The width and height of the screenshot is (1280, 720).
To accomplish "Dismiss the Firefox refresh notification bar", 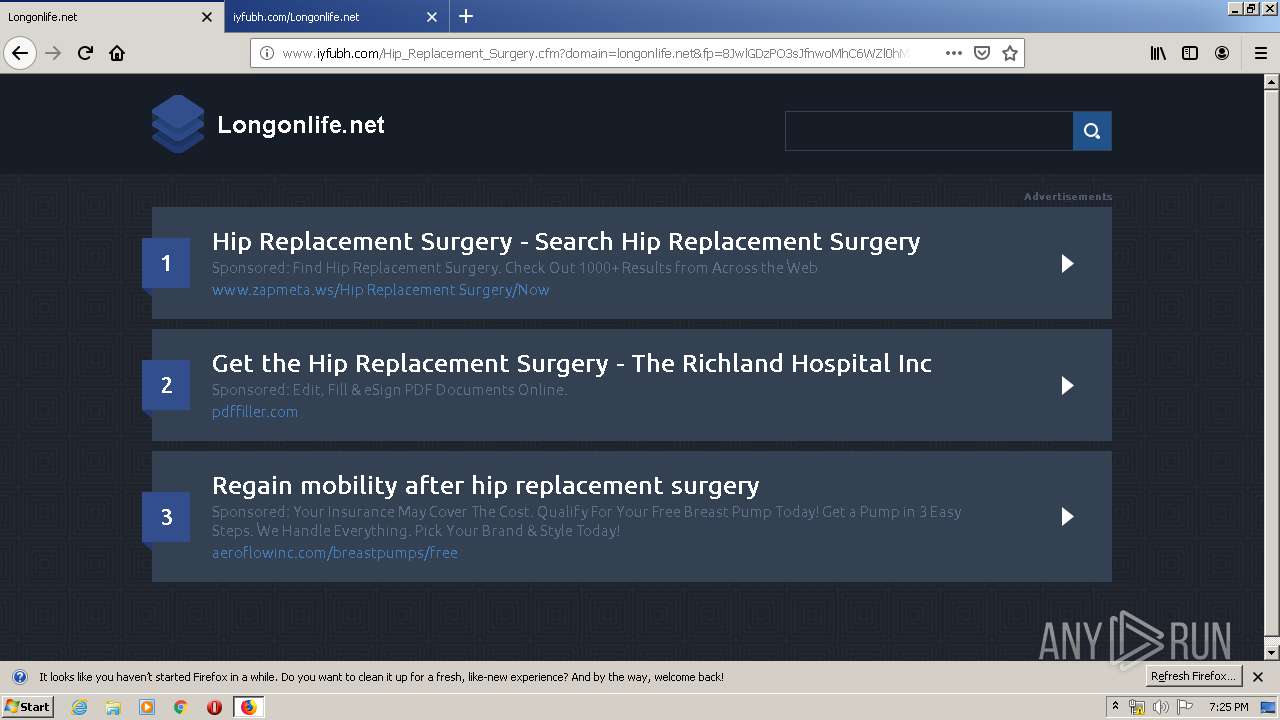I will tap(1258, 677).
